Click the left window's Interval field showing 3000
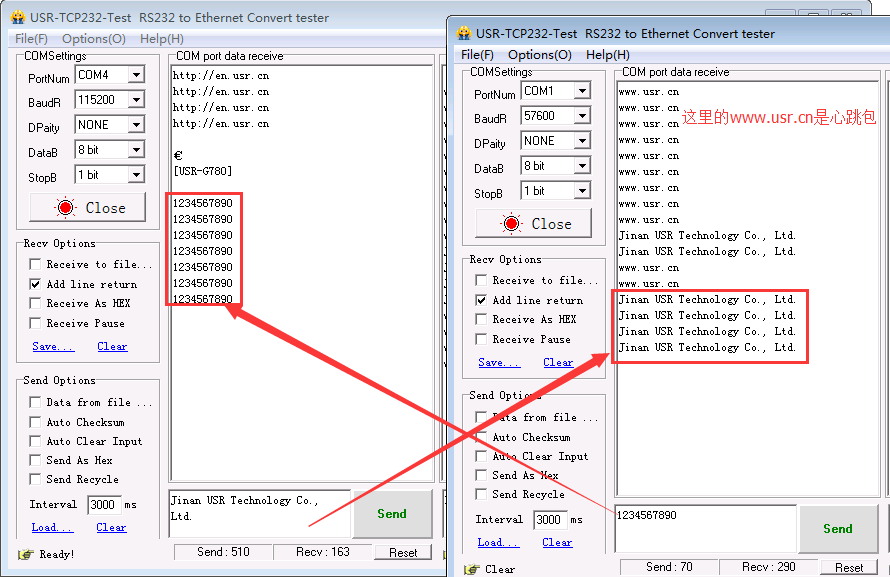The width and height of the screenshot is (890, 577). pos(104,504)
